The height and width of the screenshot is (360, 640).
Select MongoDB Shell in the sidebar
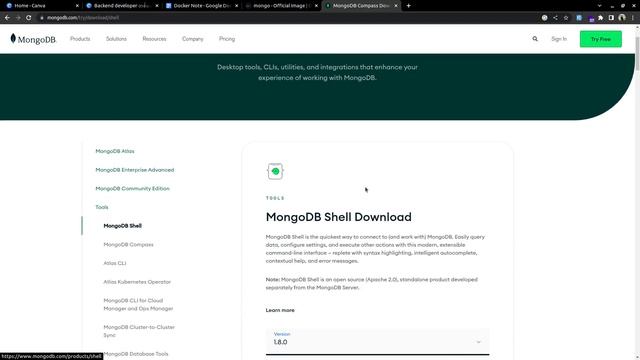point(122,226)
